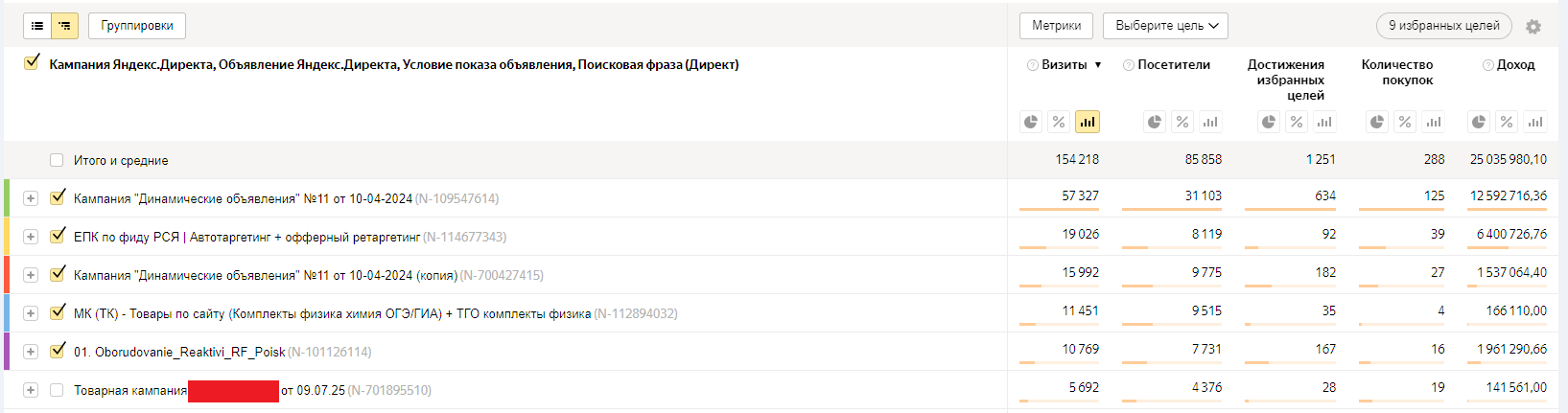Open the Метрики menu

(1056, 26)
